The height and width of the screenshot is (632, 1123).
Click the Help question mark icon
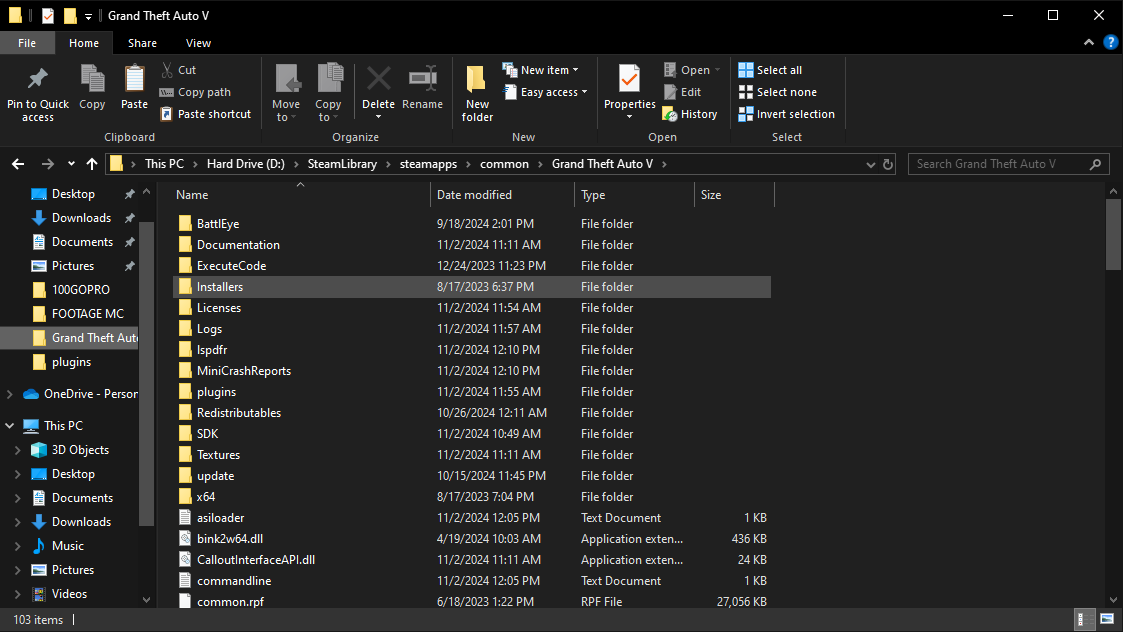(1110, 42)
